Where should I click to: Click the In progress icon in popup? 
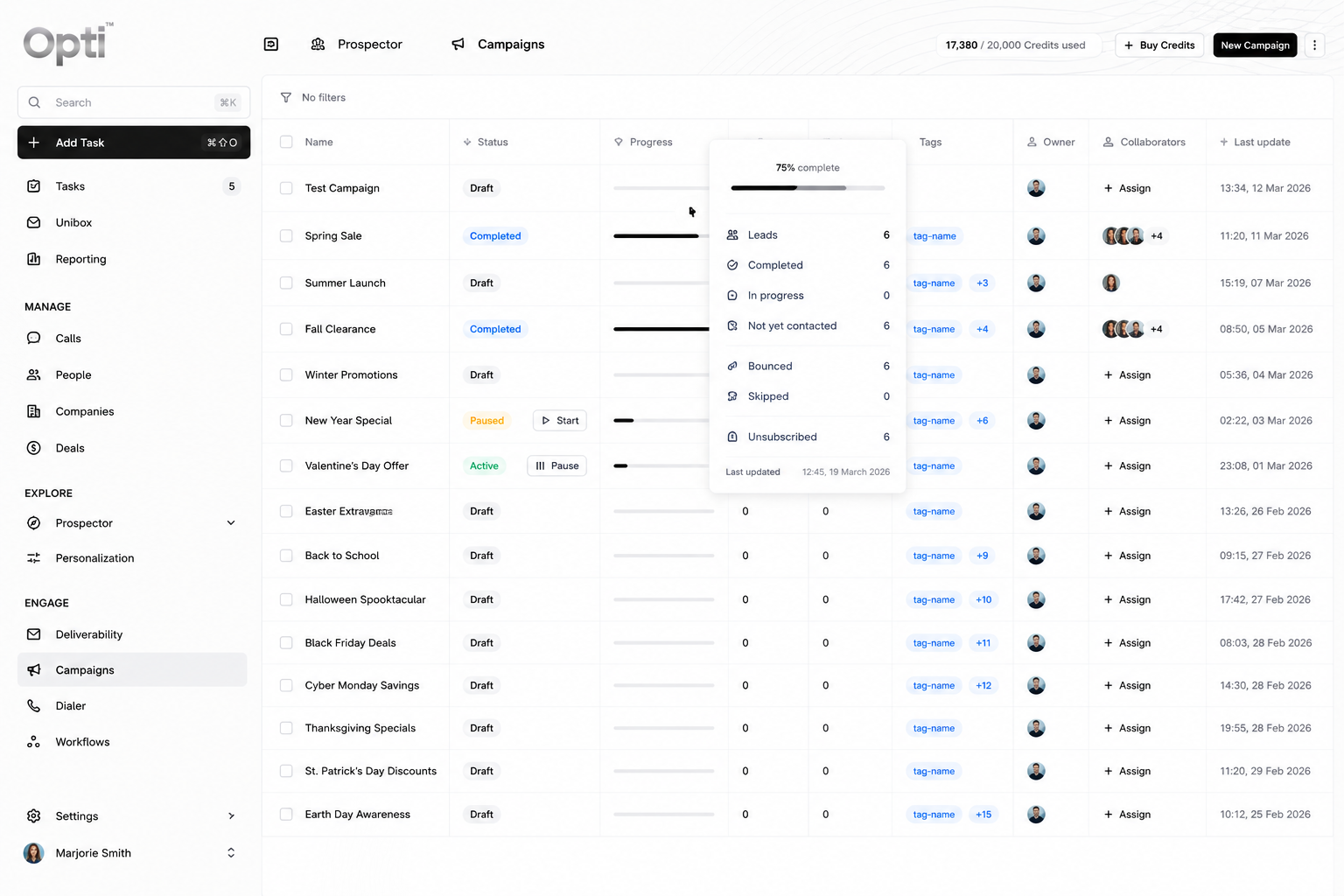[x=732, y=296]
